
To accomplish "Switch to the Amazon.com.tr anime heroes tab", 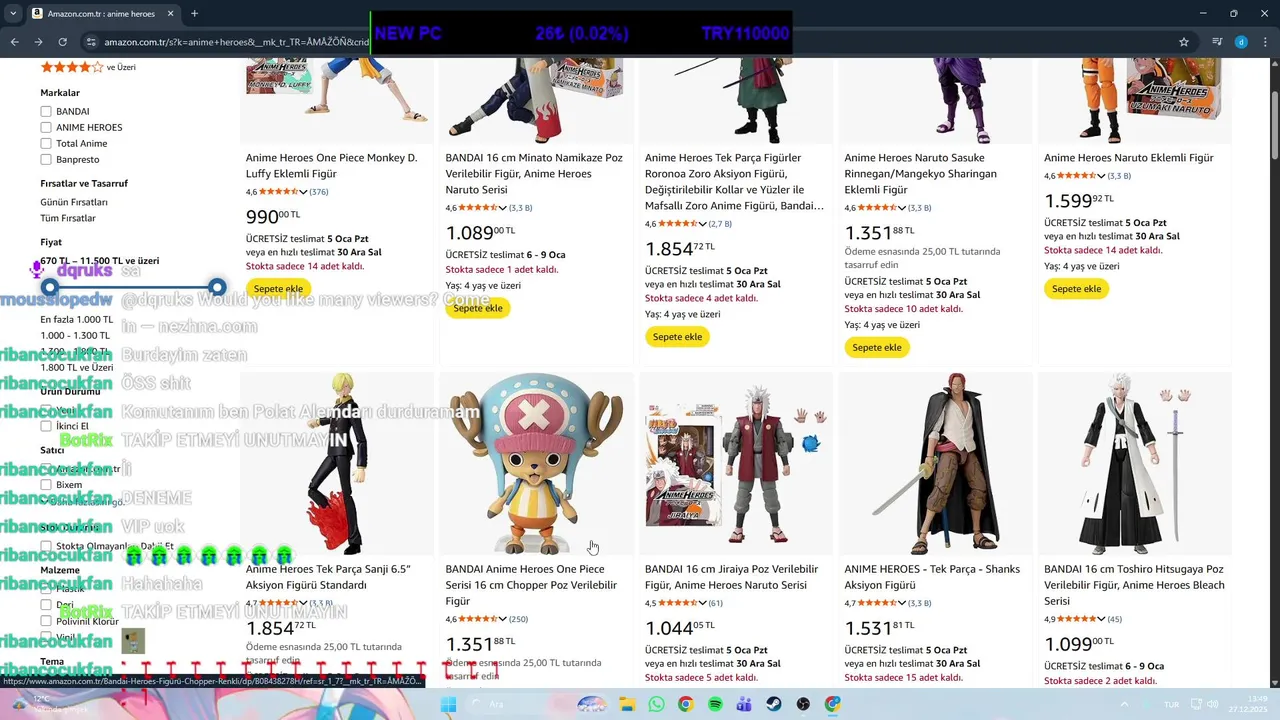I will point(100,14).
